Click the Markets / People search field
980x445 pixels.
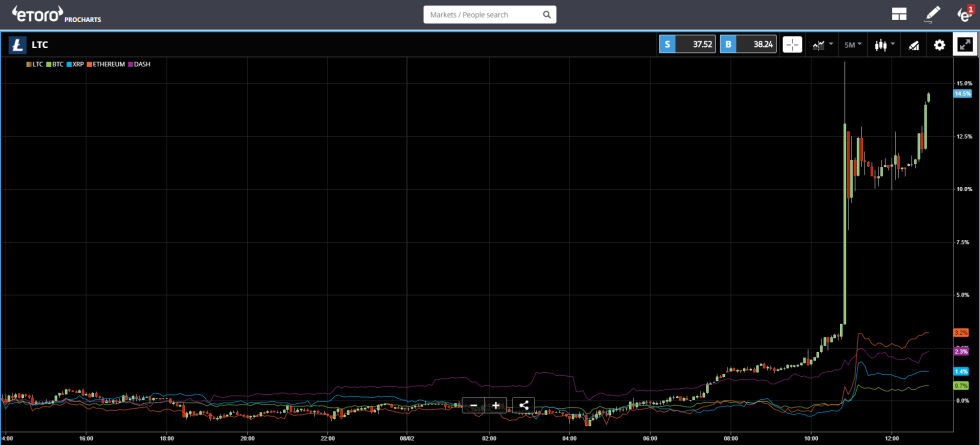[482, 15]
